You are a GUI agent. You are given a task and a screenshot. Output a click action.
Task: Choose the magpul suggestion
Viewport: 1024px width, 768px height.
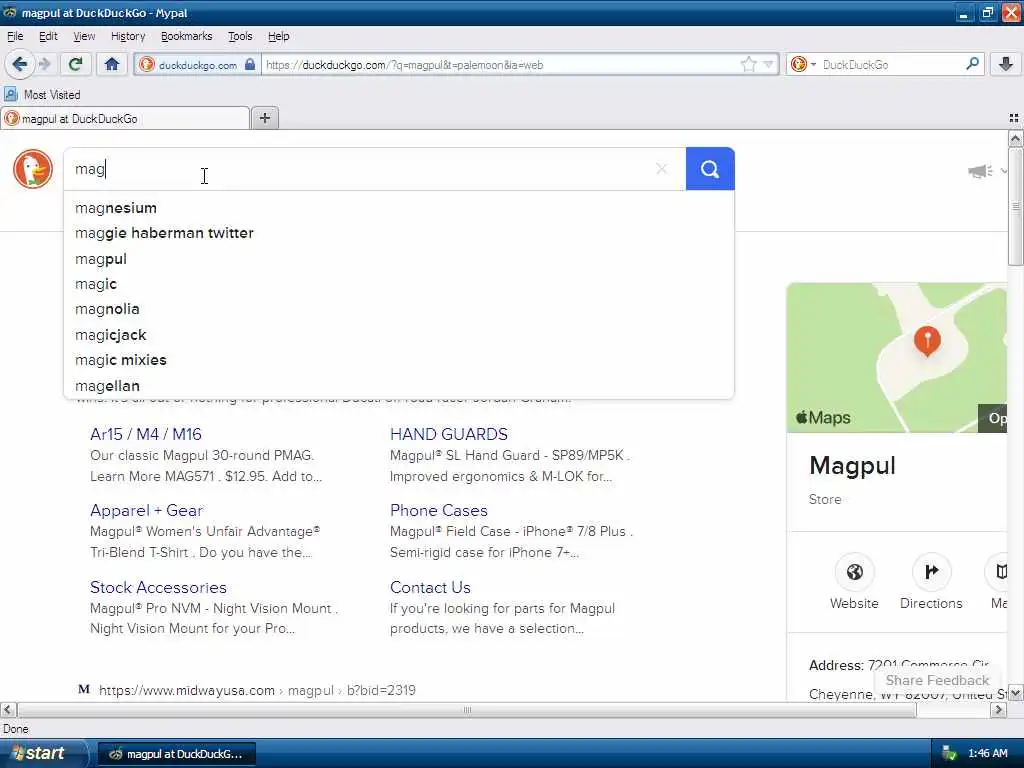coord(398,259)
